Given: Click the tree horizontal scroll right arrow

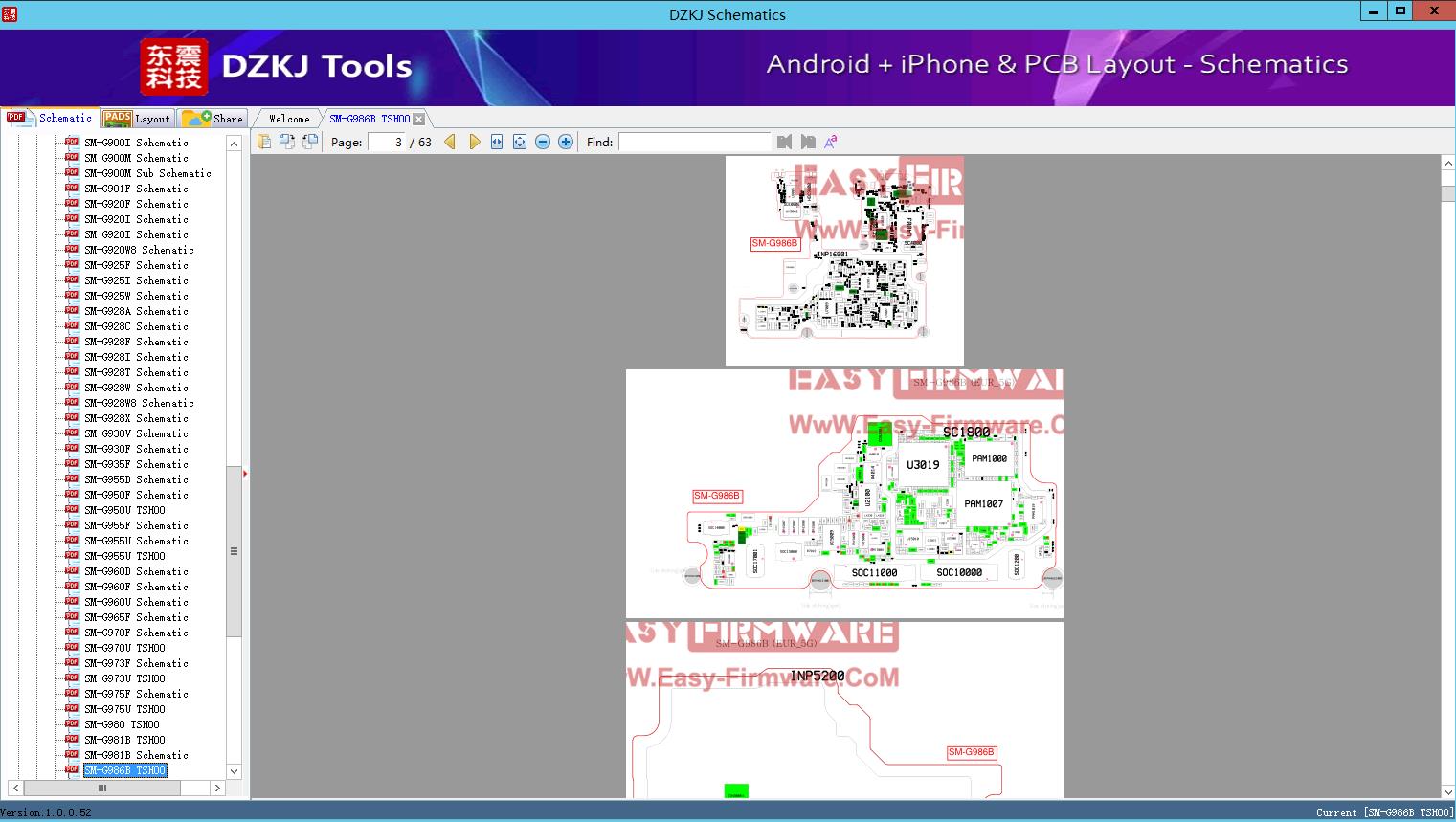Looking at the screenshot, I should [217, 789].
